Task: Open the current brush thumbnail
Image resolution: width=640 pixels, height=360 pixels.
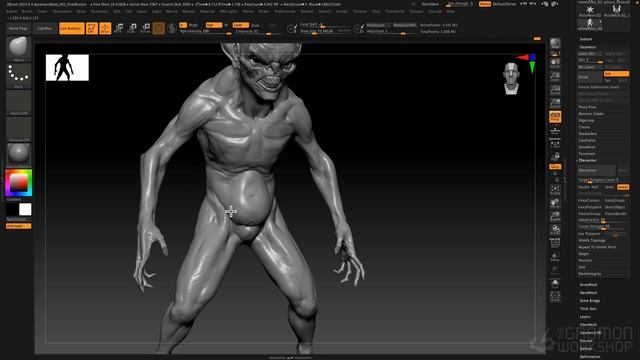Action: pos(18,48)
